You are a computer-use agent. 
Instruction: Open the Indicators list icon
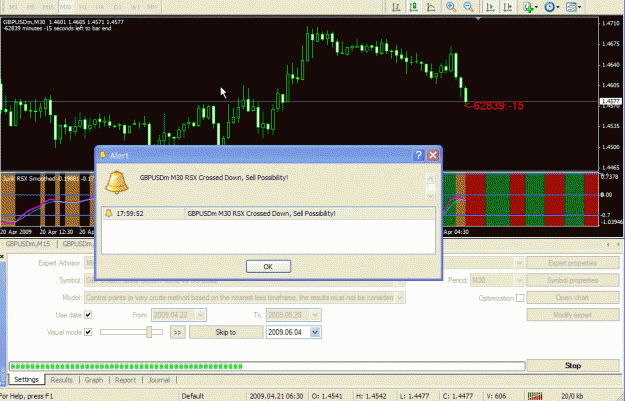[x=528, y=7]
